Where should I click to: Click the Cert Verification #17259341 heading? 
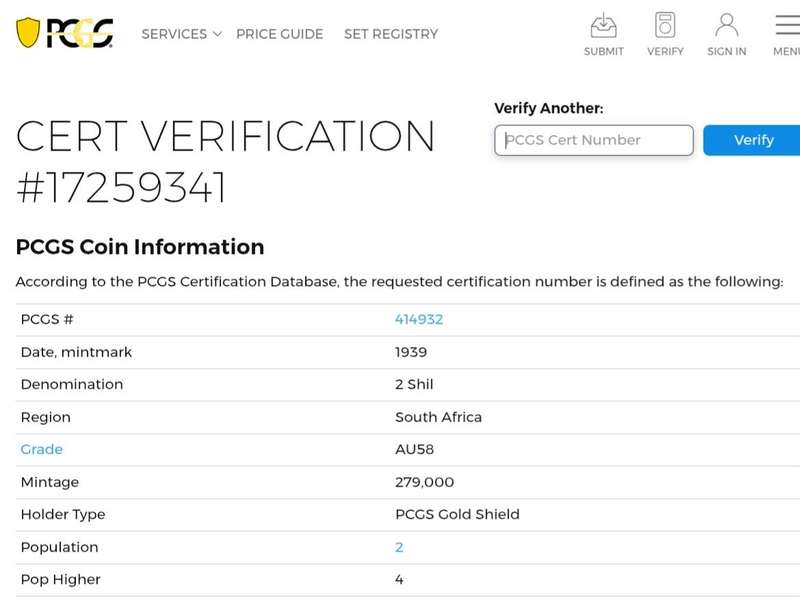[225, 161]
